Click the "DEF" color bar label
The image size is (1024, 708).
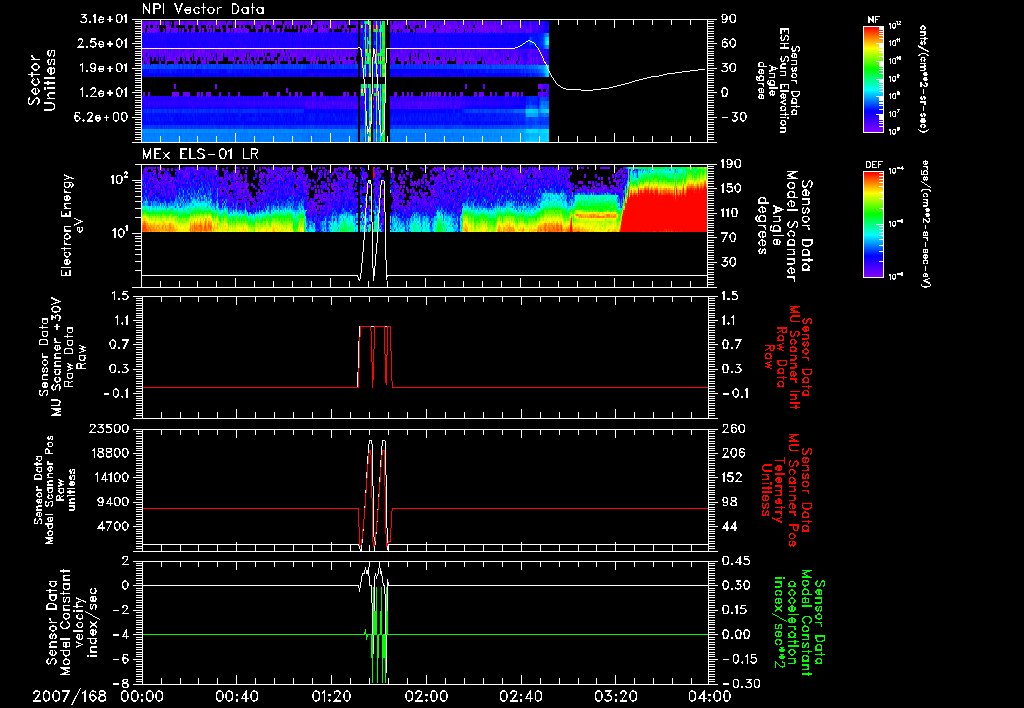click(873, 165)
